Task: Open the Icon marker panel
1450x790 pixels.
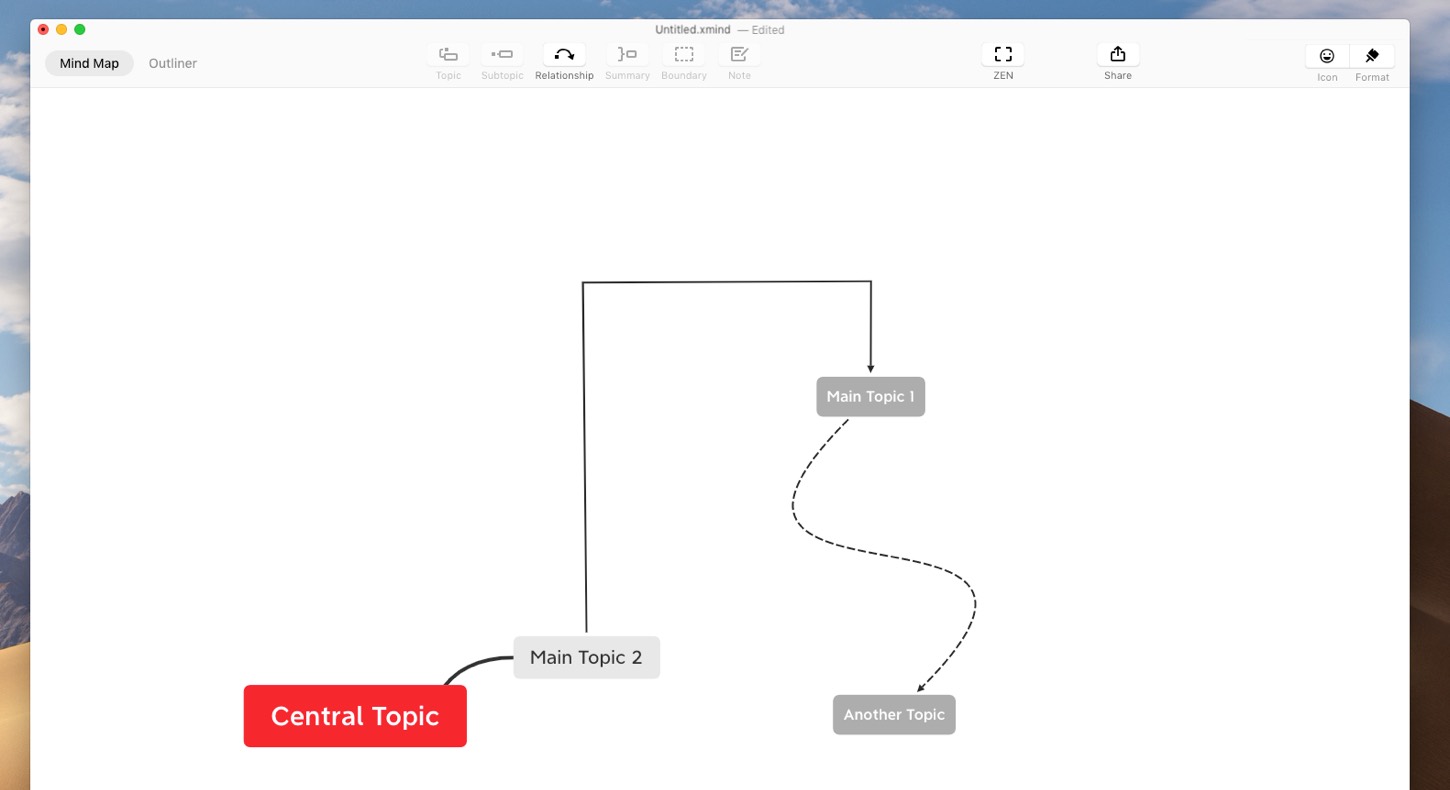Action: (1327, 56)
